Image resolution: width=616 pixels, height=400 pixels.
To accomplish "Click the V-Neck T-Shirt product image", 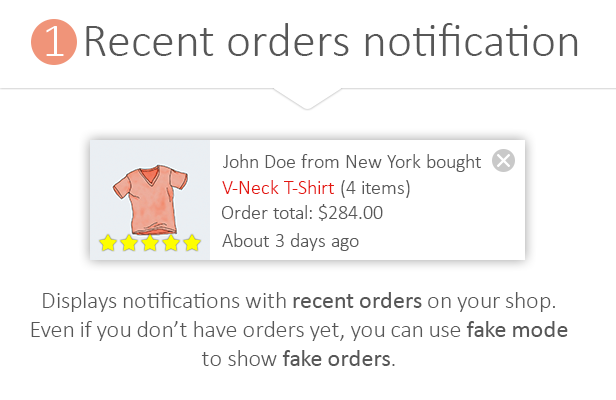I will tap(151, 200).
